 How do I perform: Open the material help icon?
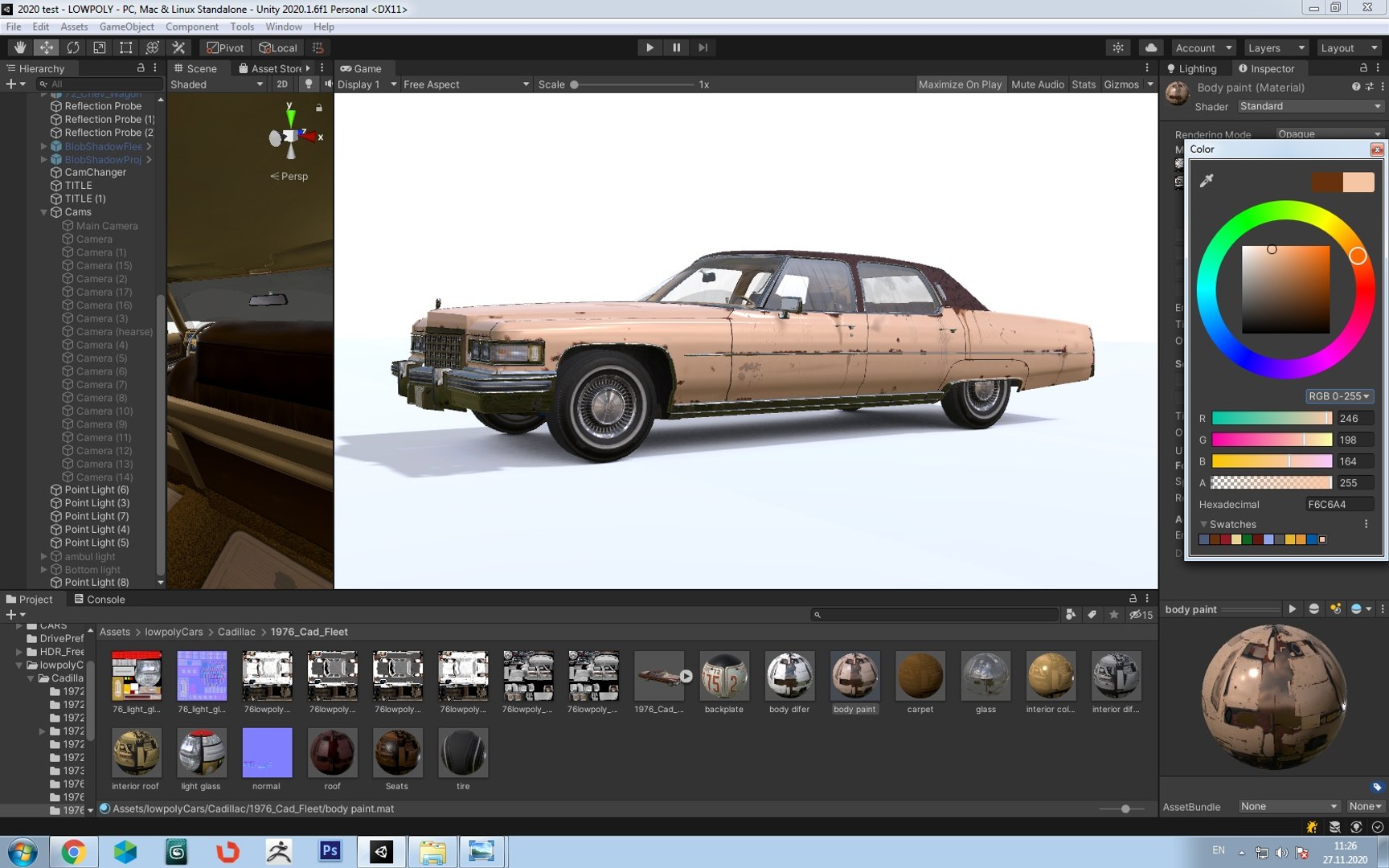click(x=1356, y=87)
